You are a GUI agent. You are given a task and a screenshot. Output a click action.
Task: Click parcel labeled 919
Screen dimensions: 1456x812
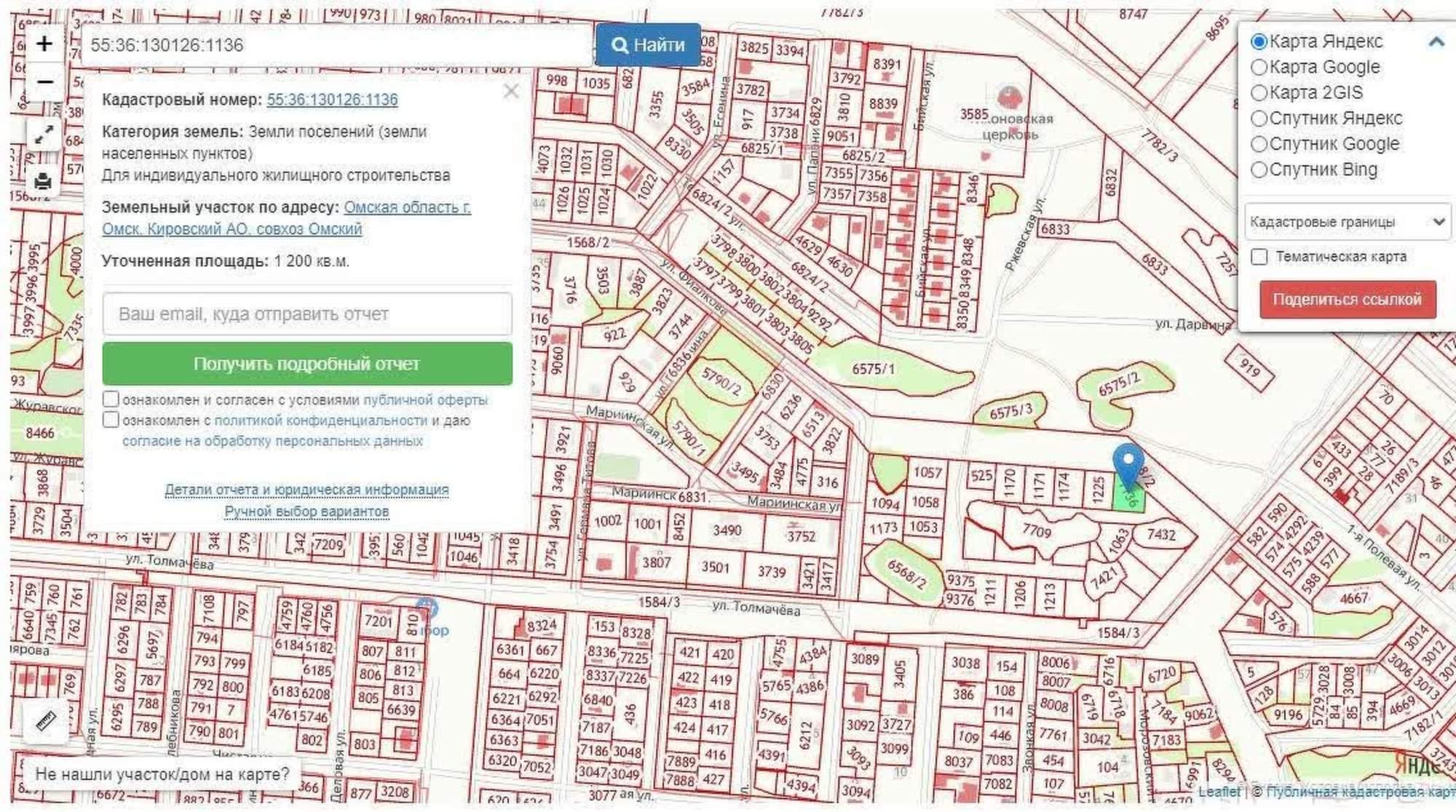click(1249, 369)
